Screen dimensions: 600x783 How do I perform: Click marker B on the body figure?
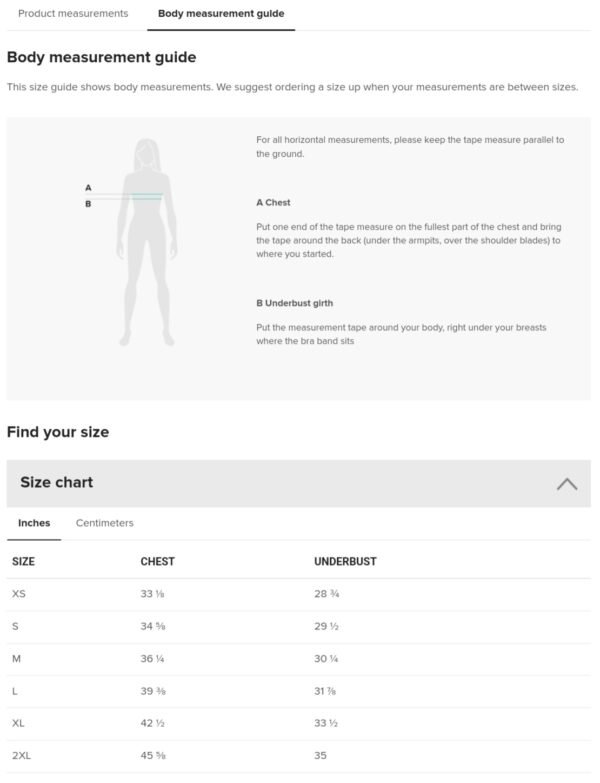pyautogui.click(x=88, y=203)
